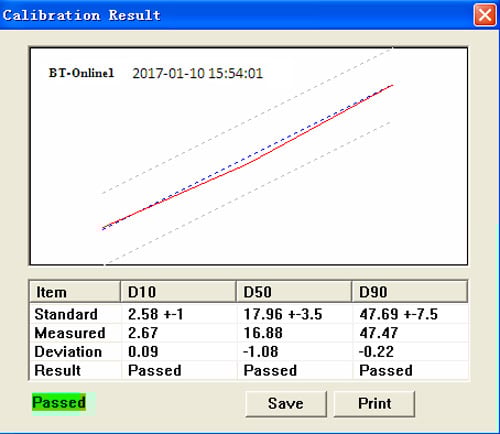The width and height of the screenshot is (500, 434).
Task: Select the Standard row label
Action: [x=66, y=314]
